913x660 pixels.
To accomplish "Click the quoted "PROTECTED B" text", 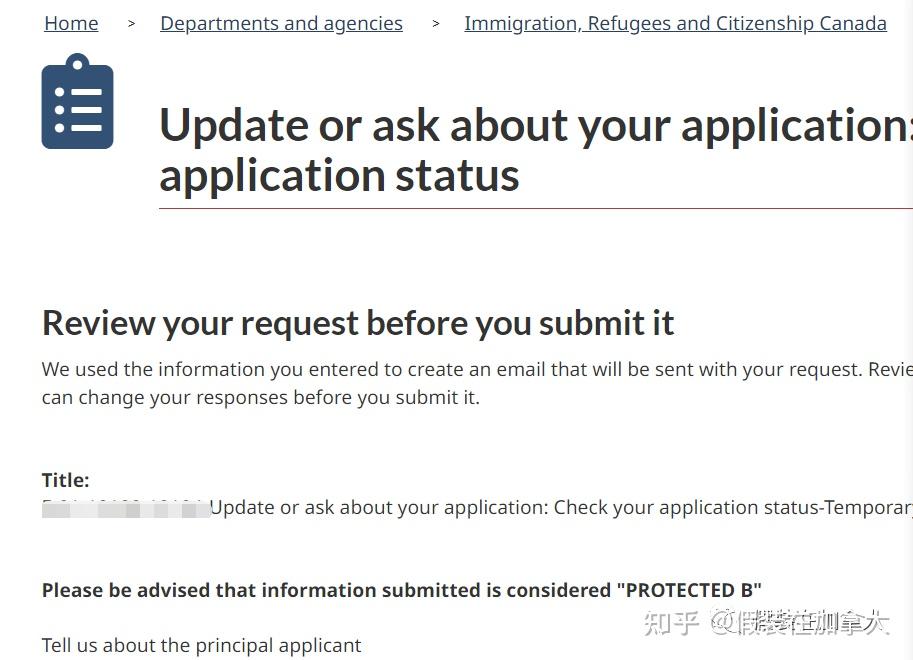I will [x=688, y=590].
